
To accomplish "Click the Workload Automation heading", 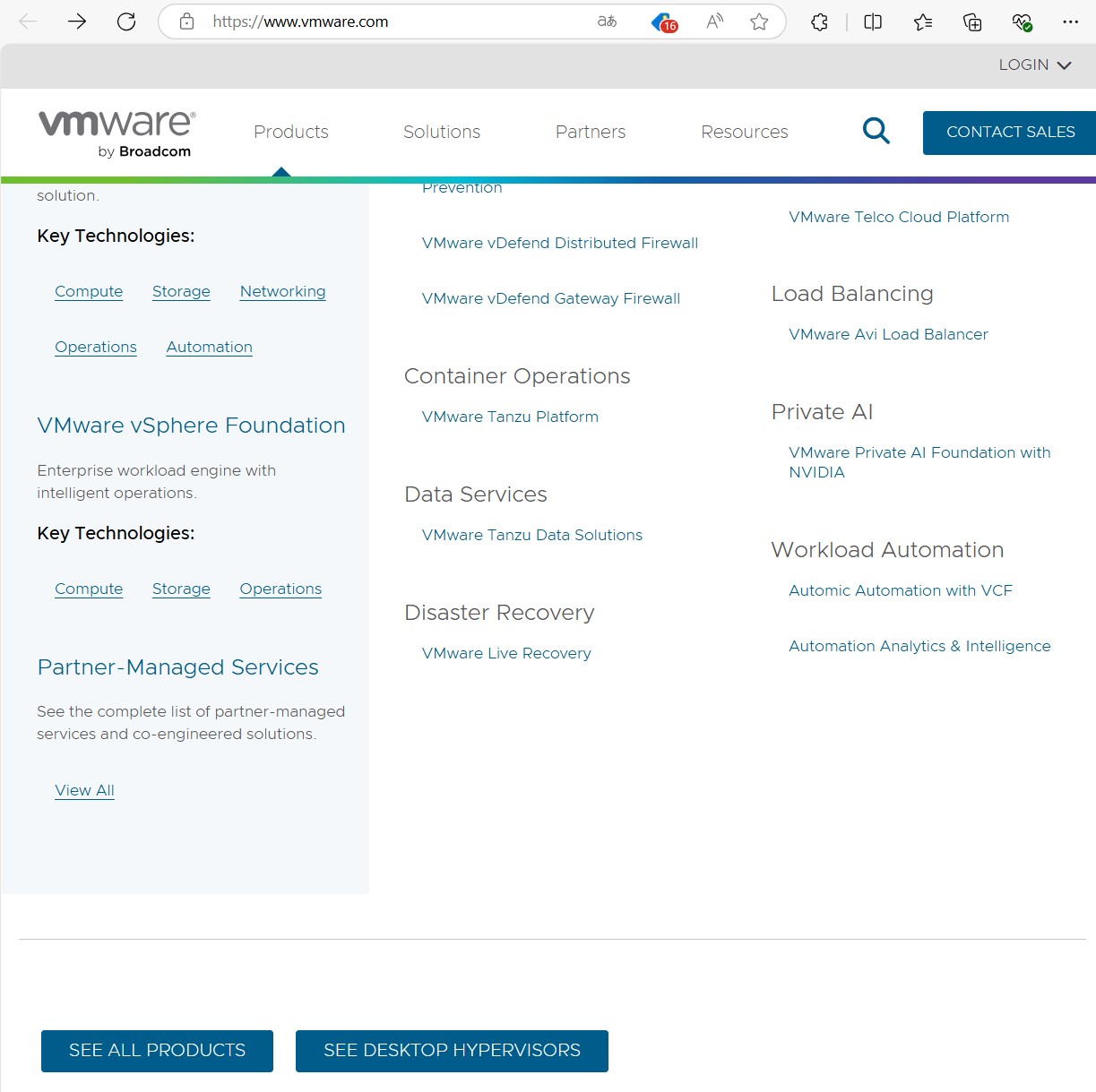I will 887,550.
